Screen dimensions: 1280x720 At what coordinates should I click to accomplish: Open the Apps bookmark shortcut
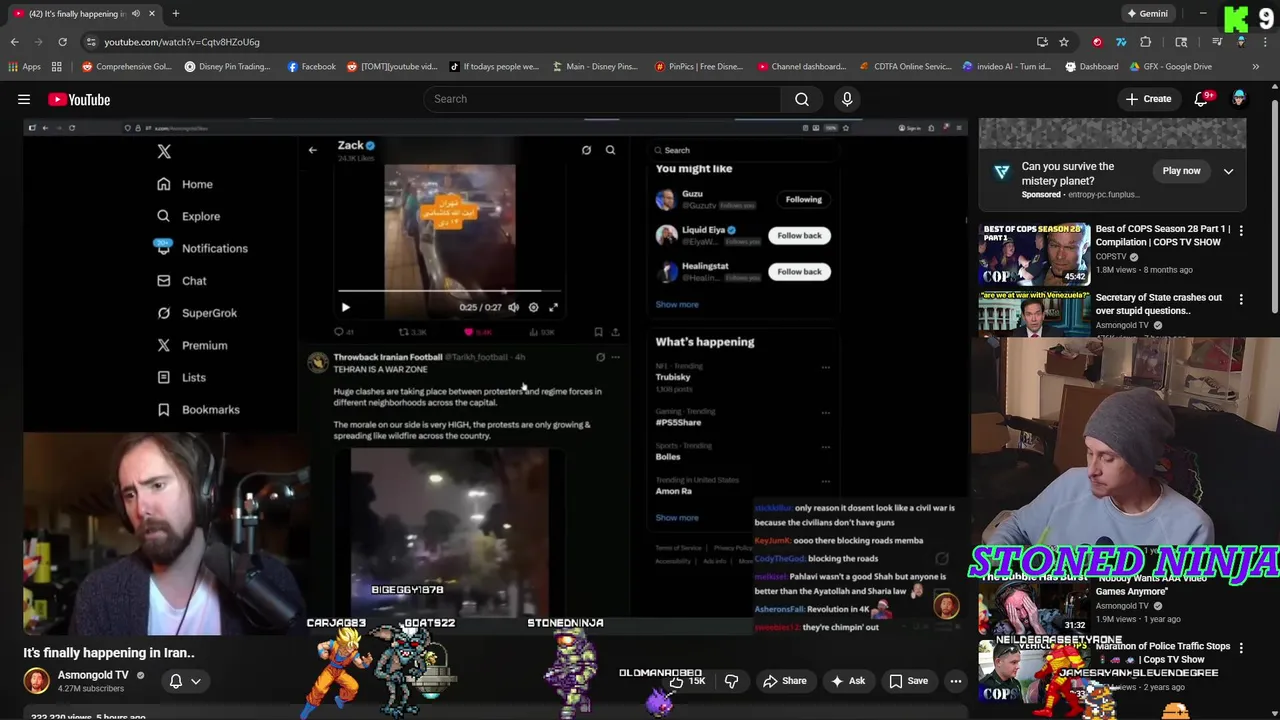tap(24, 67)
